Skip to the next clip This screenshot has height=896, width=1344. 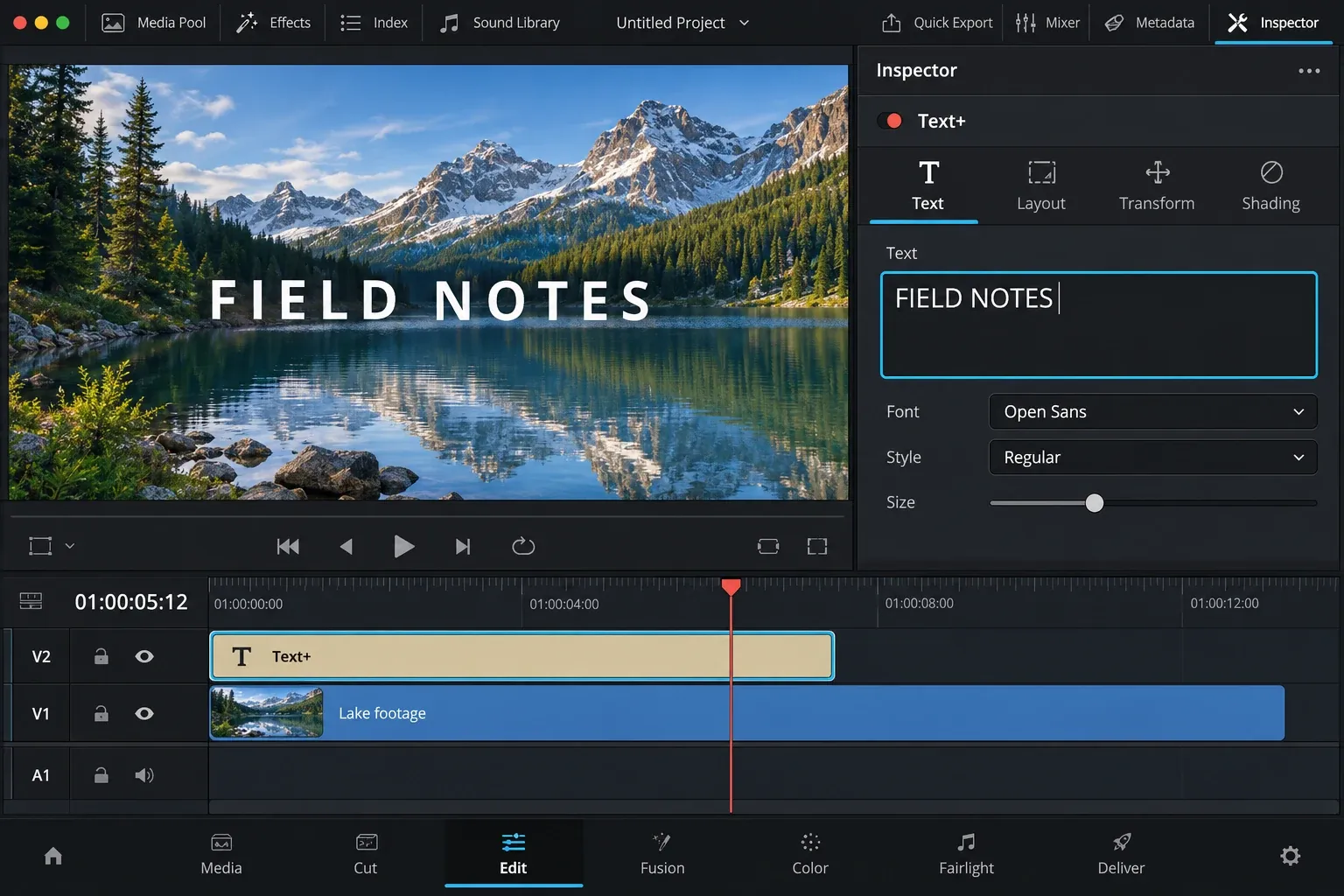[x=463, y=547]
